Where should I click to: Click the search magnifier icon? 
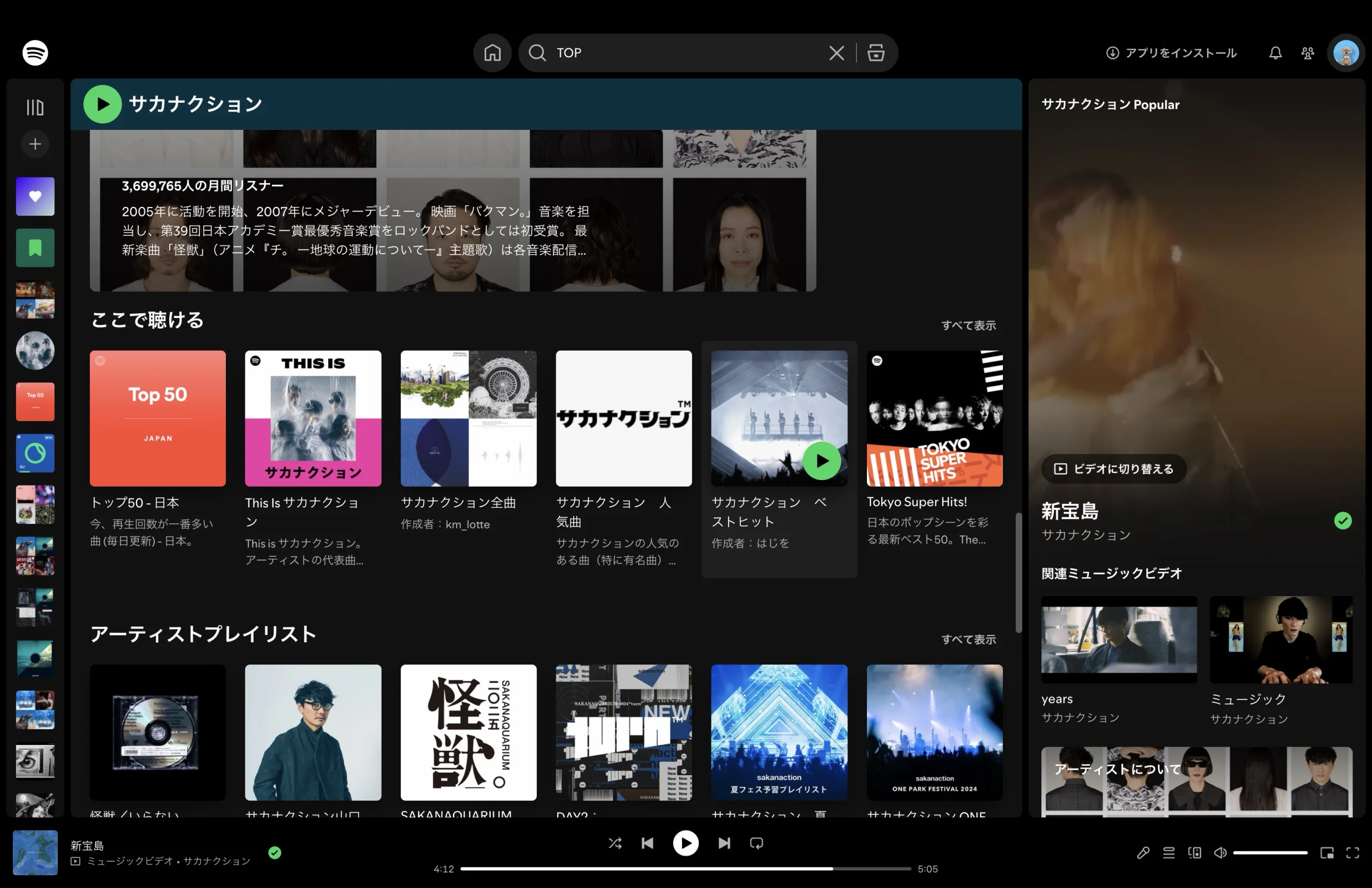click(537, 53)
